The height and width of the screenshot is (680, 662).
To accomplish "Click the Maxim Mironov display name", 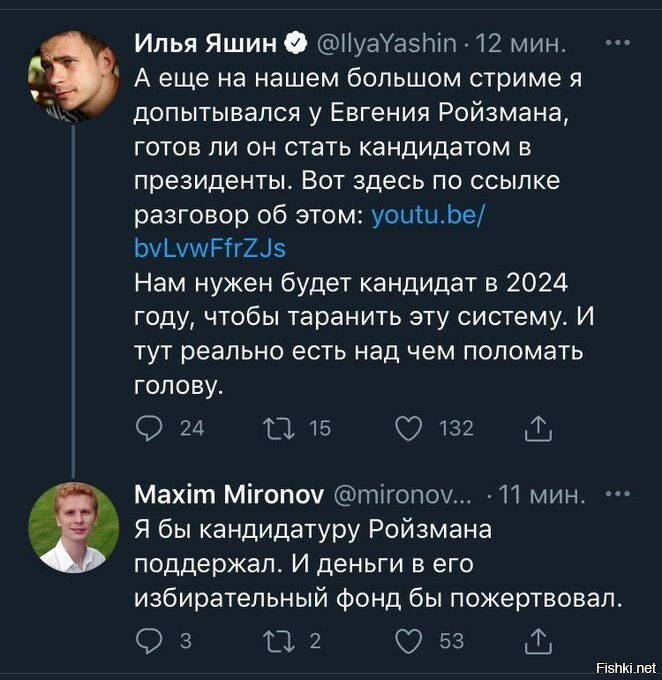I will 229,494.
